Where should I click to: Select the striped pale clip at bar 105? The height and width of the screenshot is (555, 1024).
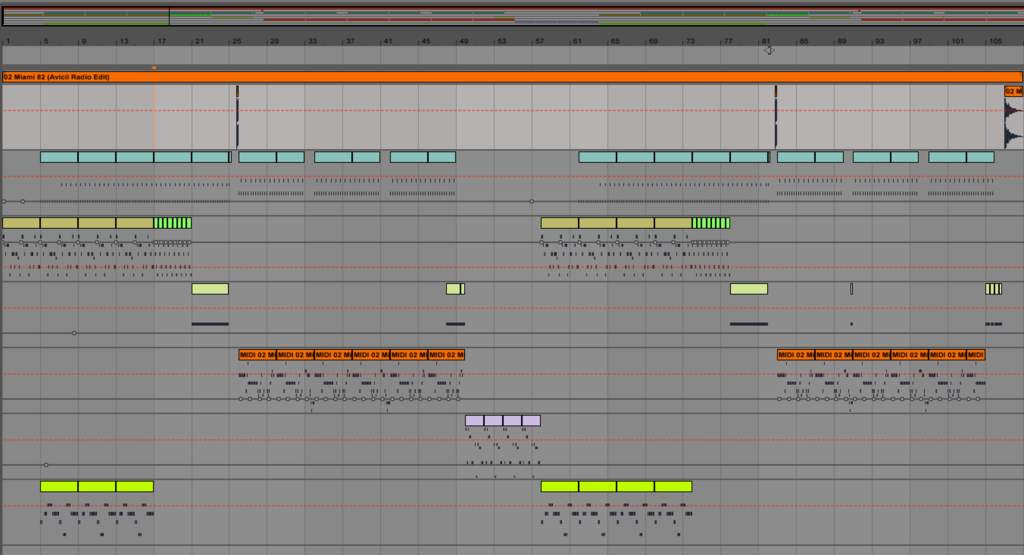pyautogui.click(x=993, y=289)
